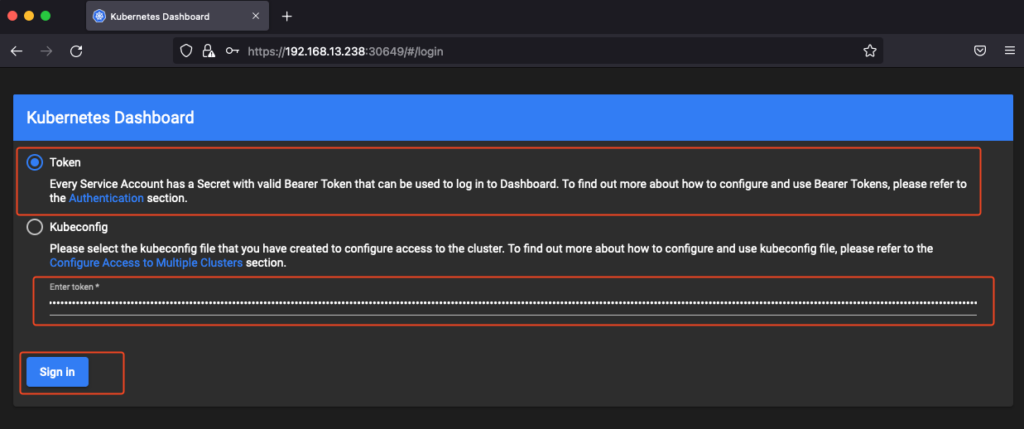Open the Authentication link
Screen dimensions: 1024x429
pyautogui.click(x=106, y=199)
